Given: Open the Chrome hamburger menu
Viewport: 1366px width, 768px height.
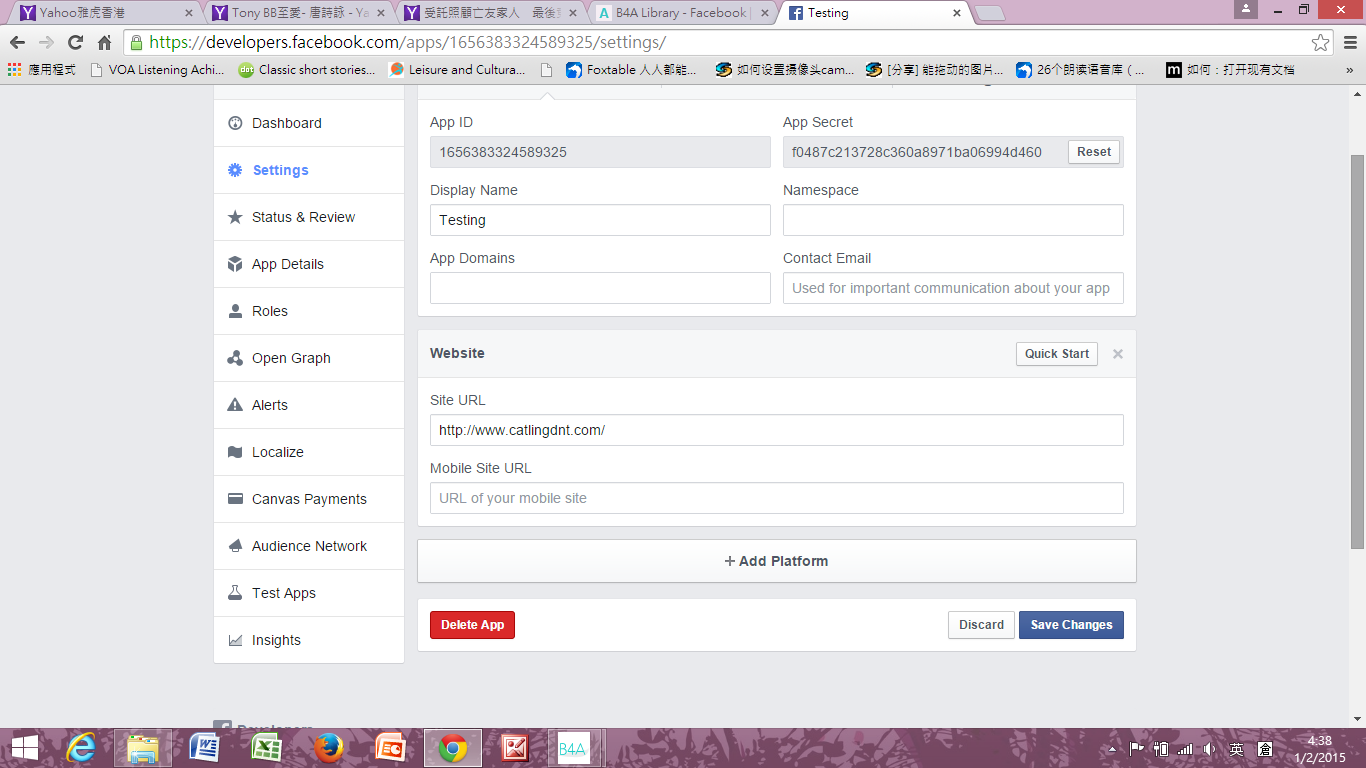Looking at the screenshot, I should pos(1350,42).
